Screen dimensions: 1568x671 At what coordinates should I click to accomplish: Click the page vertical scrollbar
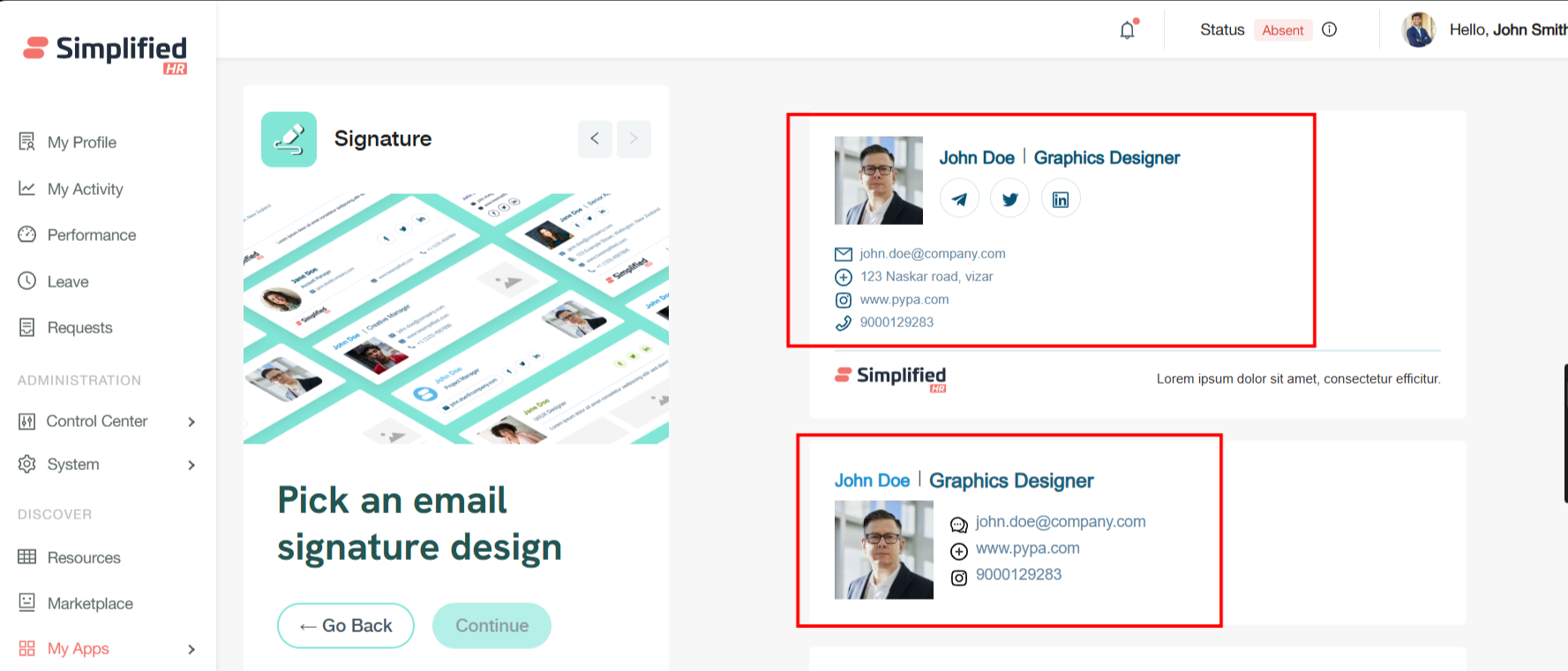click(1564, 432)
